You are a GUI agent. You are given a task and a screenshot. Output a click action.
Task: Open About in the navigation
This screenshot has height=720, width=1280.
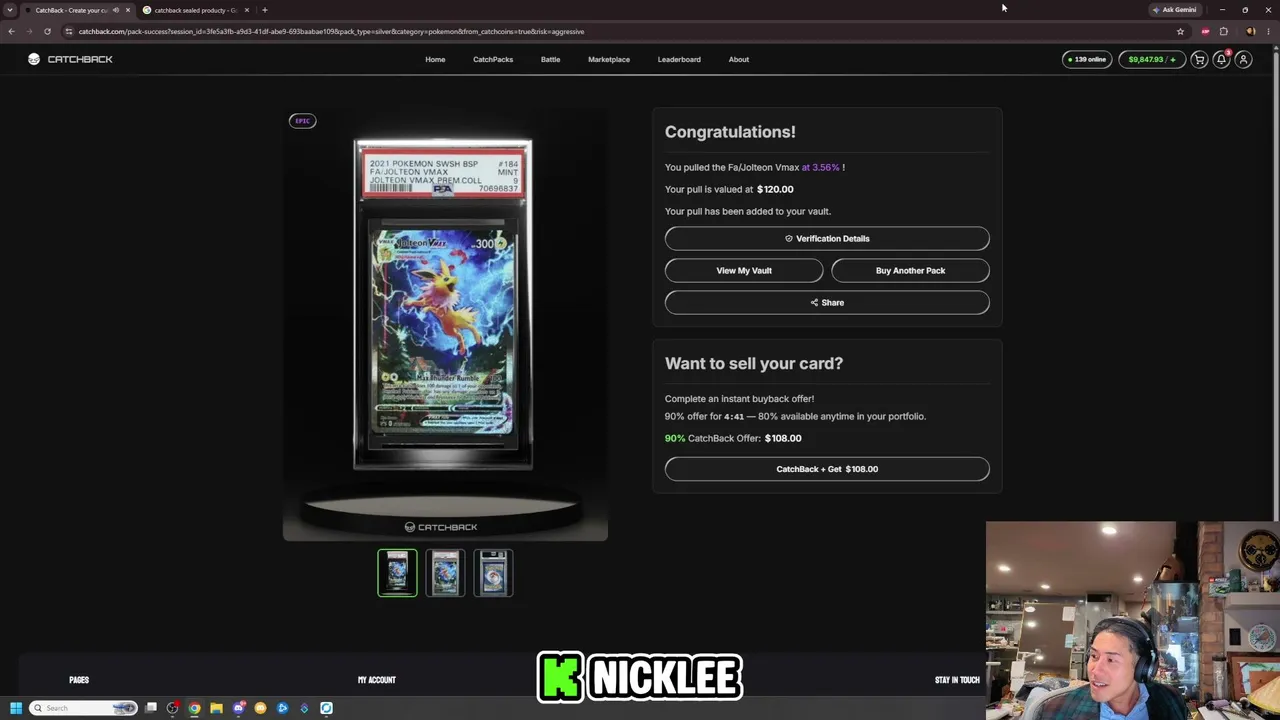click(x=739, y=60)
